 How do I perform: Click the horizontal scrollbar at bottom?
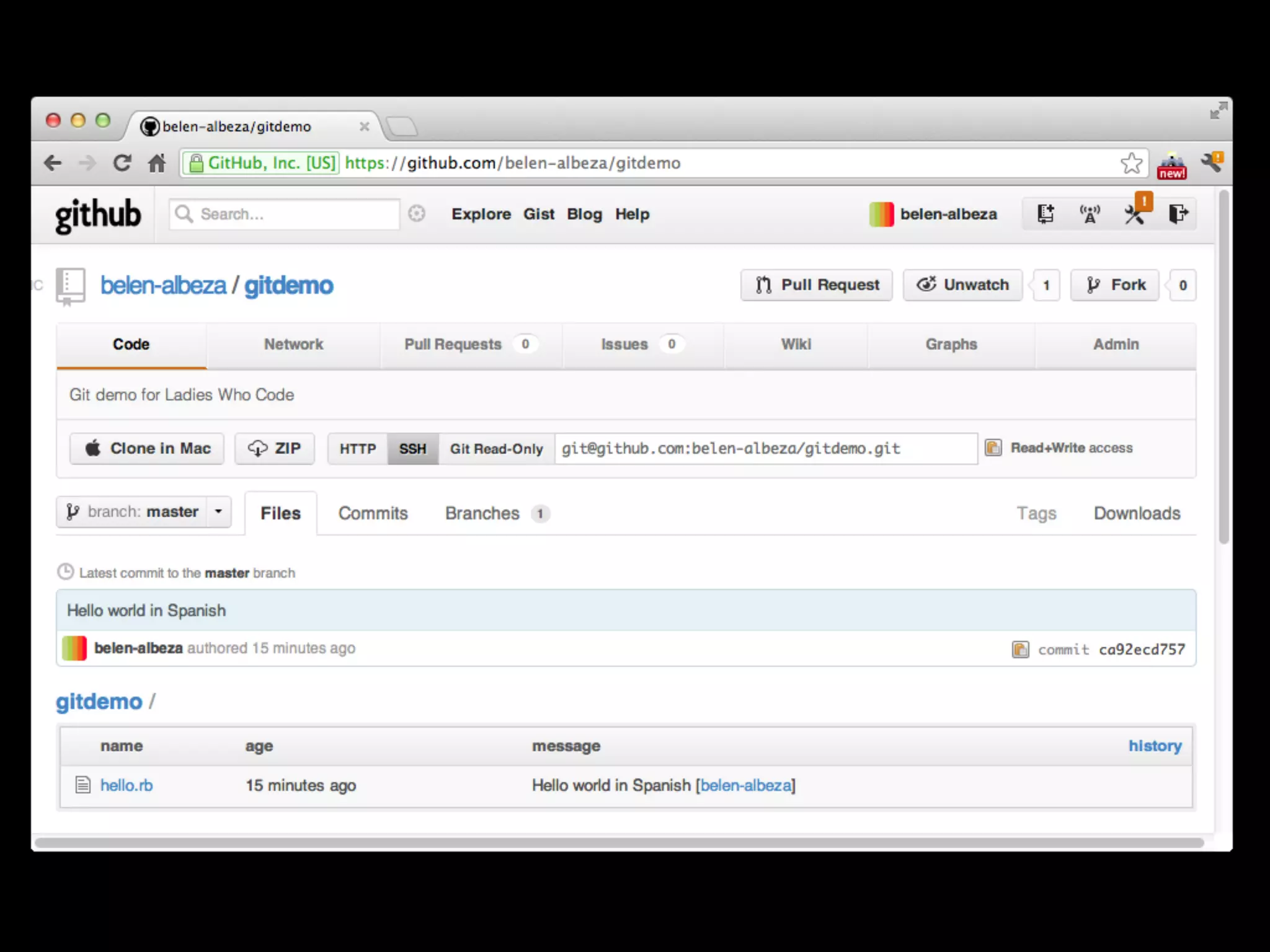(x=619, y=843)
